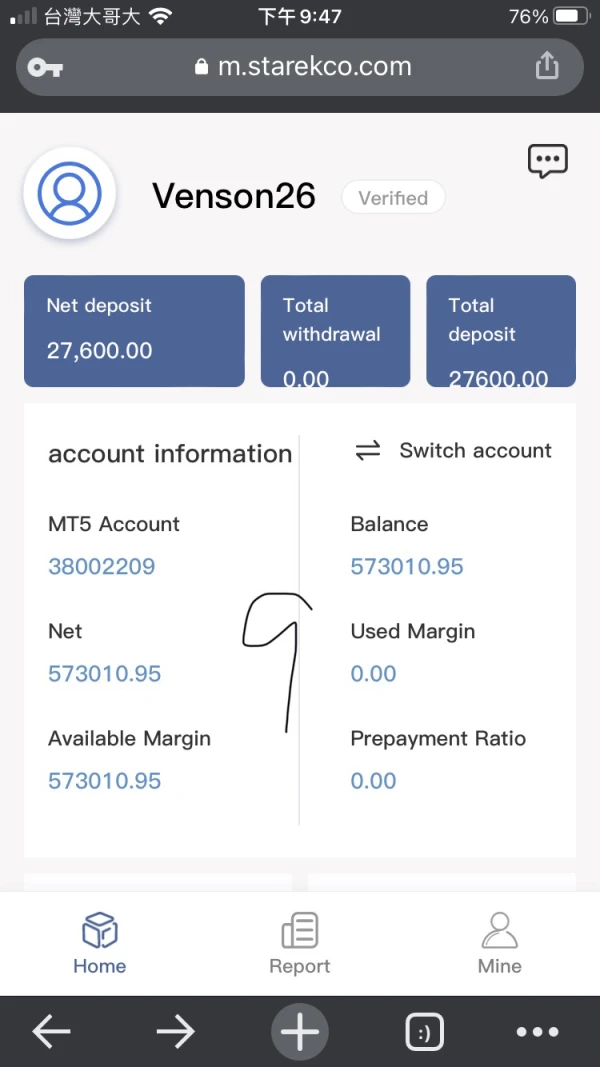Viewport: 600px width, 1067px height.
Task: Click the Switch account arrows icon
Action: pyautogui.click(x=368, y=451)
